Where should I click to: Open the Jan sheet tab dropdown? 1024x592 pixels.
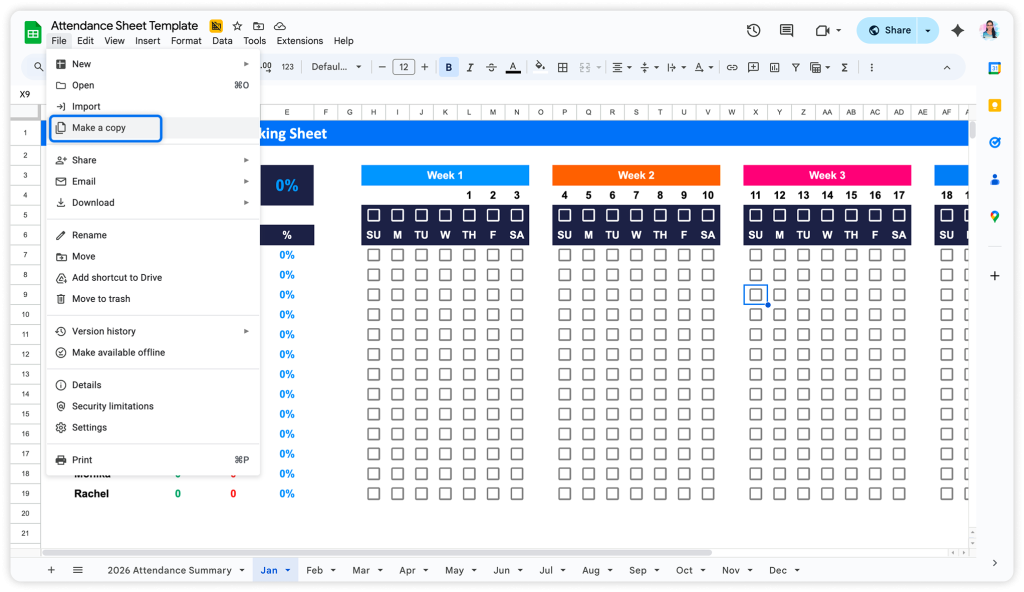point(288,569)
